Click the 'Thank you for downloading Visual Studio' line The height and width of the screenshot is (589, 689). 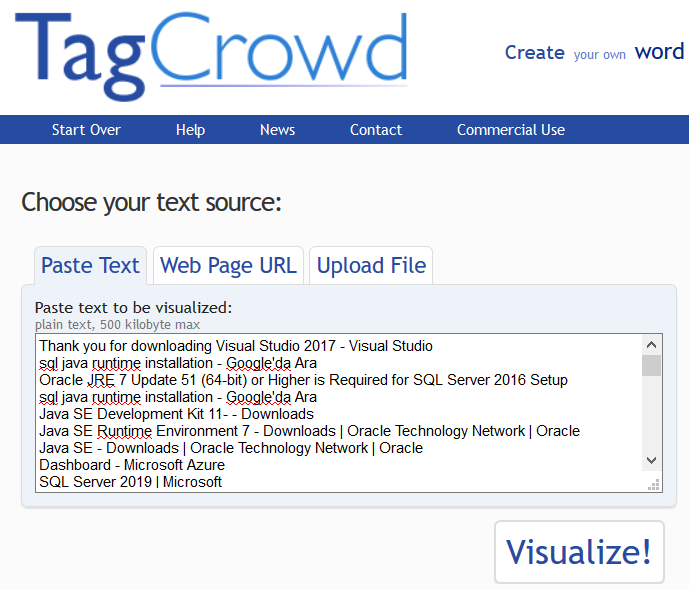click(236, 346)
